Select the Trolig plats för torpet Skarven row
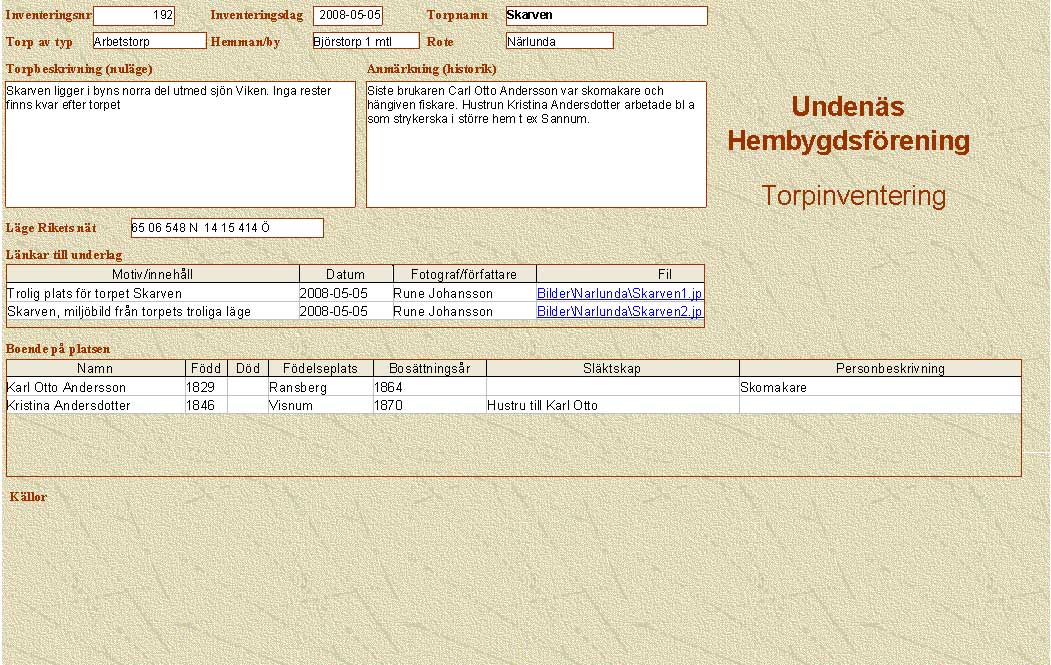 tap(152, 294)
